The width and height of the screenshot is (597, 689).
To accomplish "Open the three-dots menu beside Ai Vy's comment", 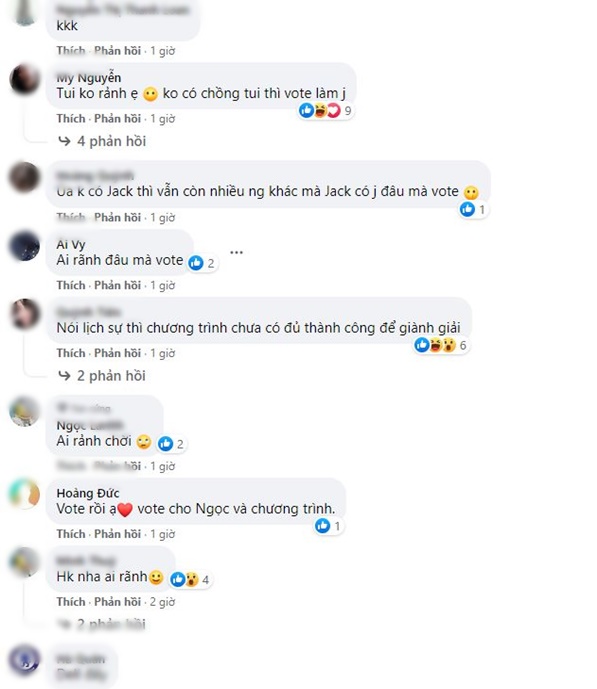I will click(236, 252).
